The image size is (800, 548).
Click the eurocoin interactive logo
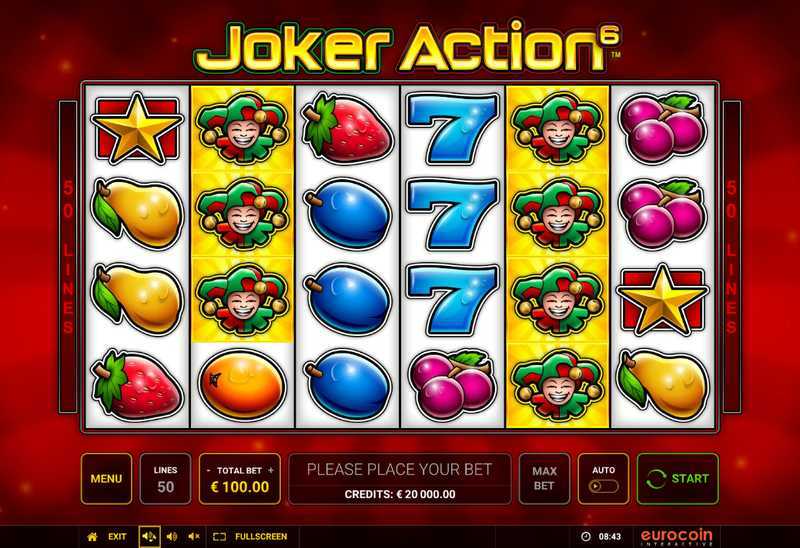pyautogui.click(x=677, y=537)
